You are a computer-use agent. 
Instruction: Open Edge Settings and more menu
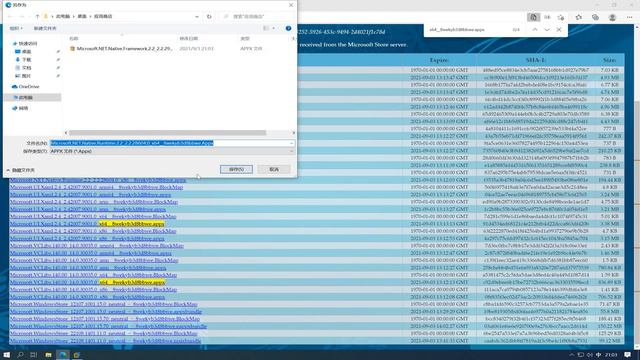pyautogui.click(x=630, y=17)
